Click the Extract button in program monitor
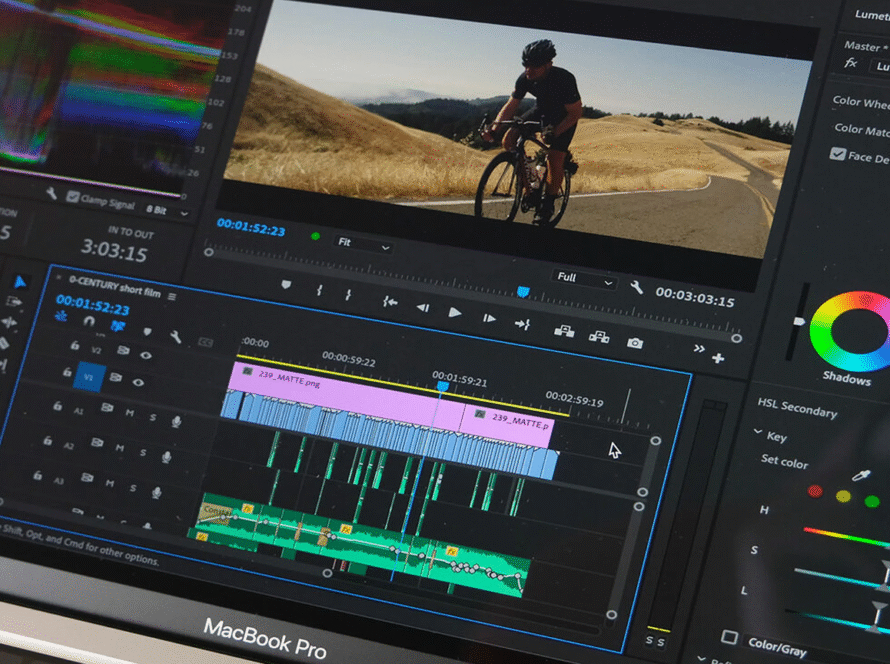890x664 pixels. click(x=599, y=337)
